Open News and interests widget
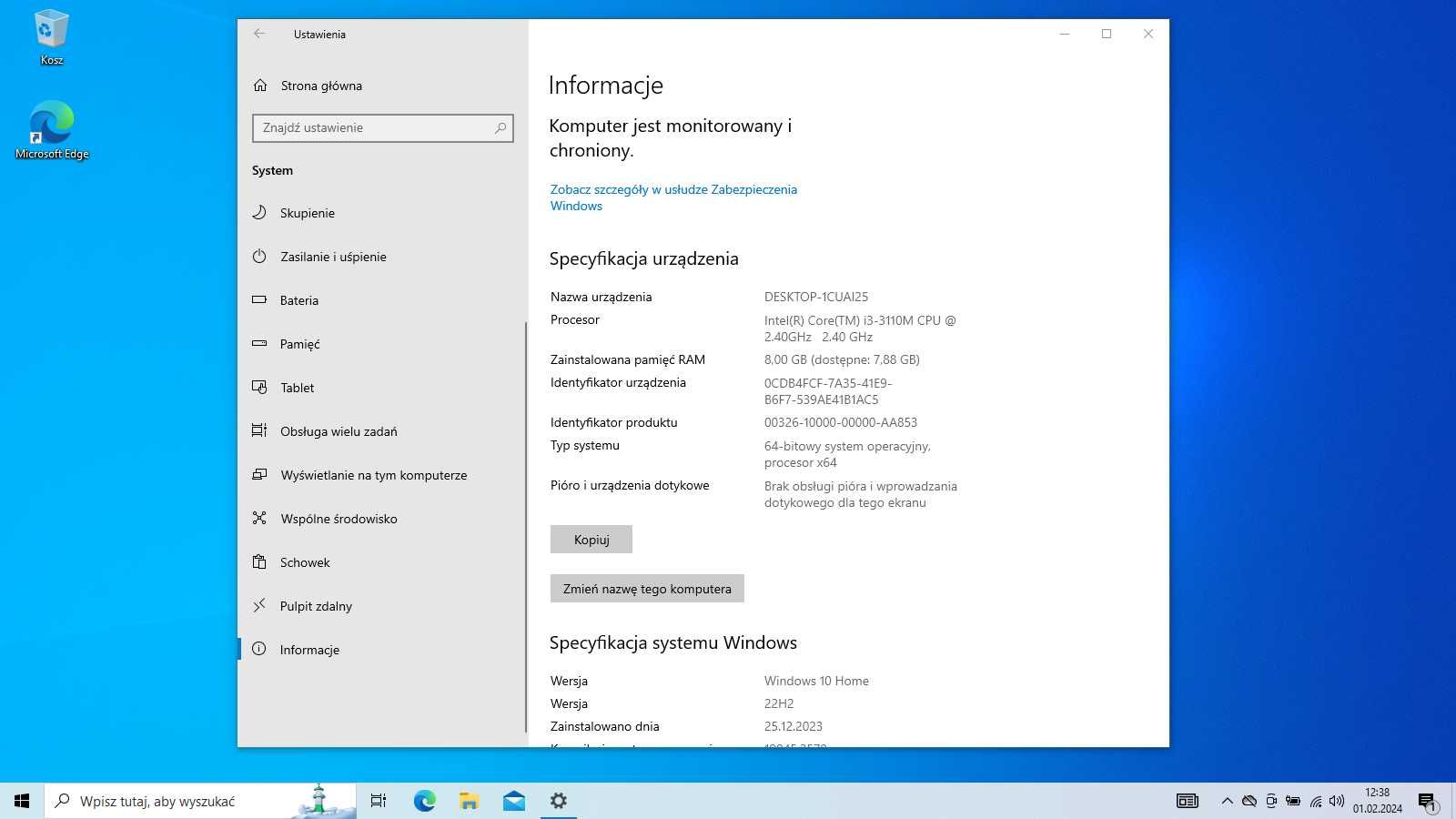 (x=1188, y=801)
